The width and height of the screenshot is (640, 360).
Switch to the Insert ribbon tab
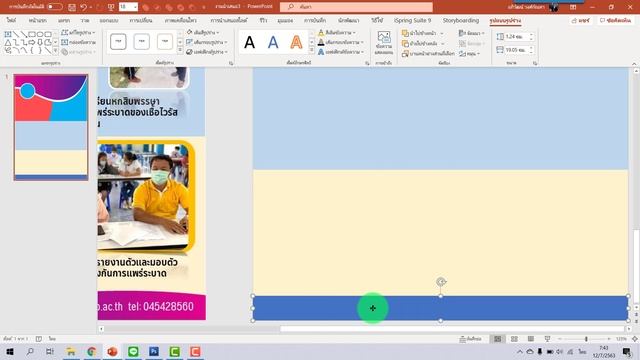coord(64,20)
